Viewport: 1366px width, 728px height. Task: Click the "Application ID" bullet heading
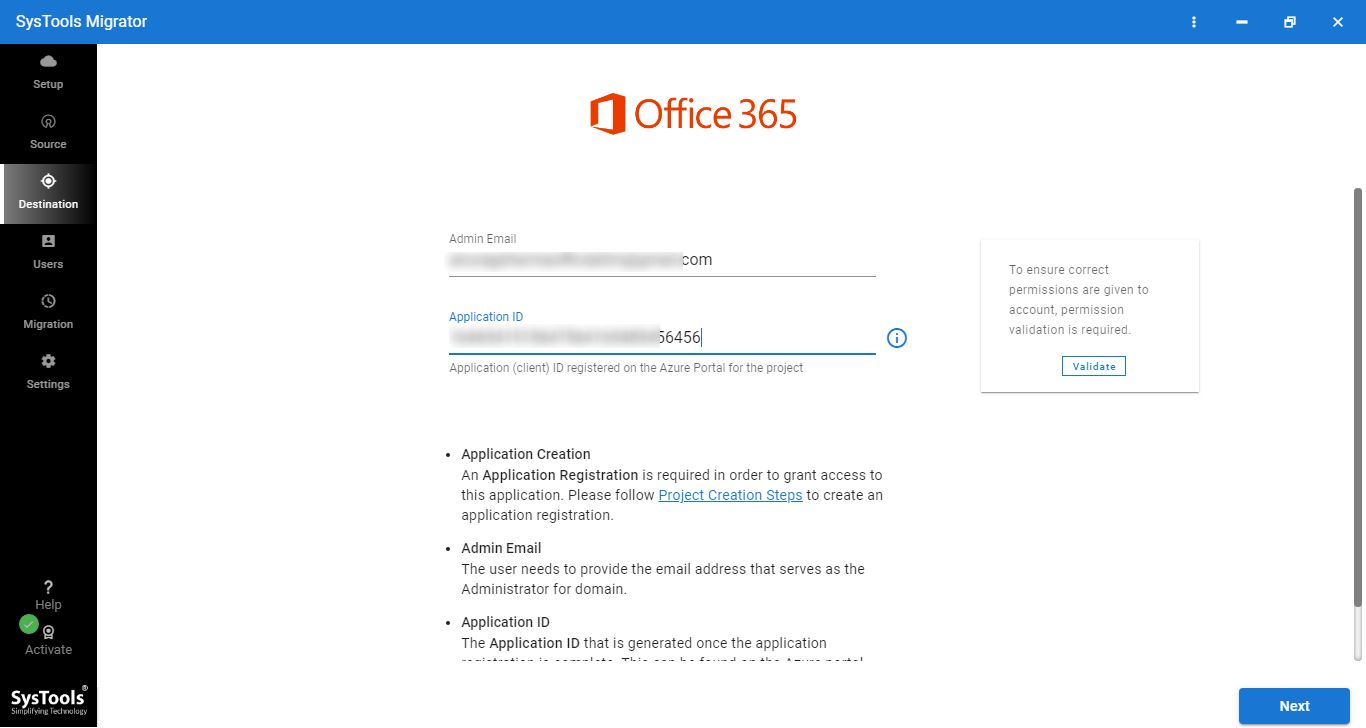coord(505,622)
